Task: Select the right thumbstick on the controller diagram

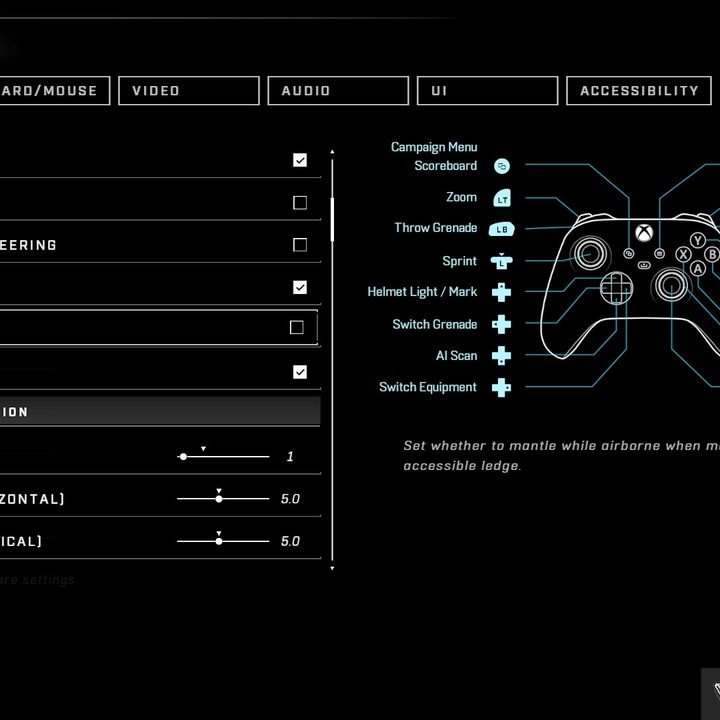Action: (x=671, y=285)
